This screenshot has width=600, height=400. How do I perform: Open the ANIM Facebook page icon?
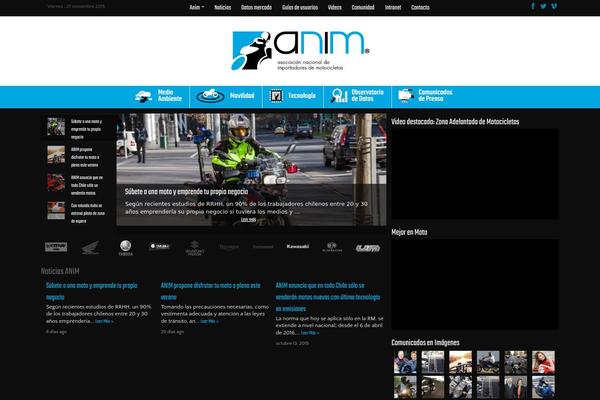pyautogui.click(x=533, y=6)
